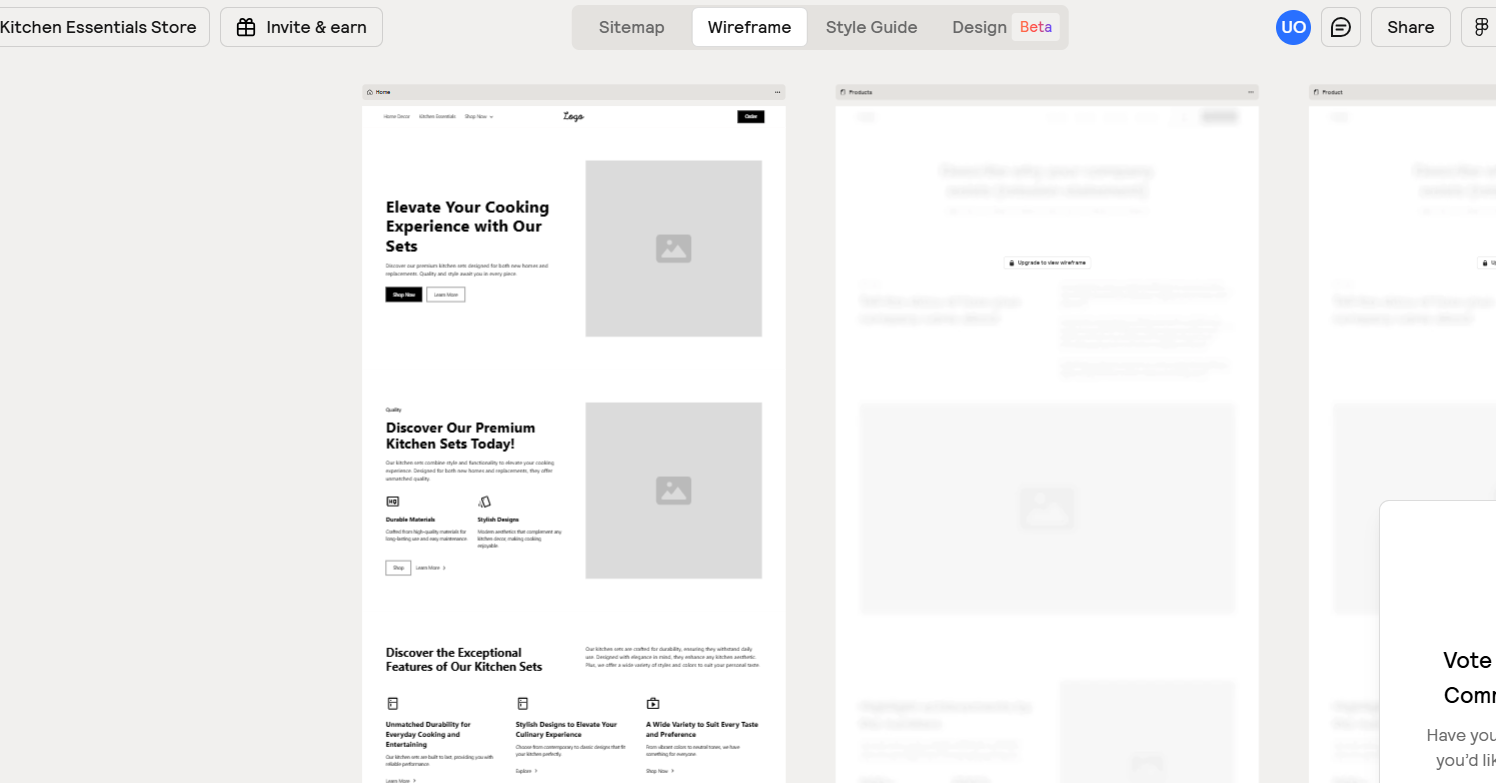Click icon above Stylish Designs to Elevate heading

(x=522, y=703)
